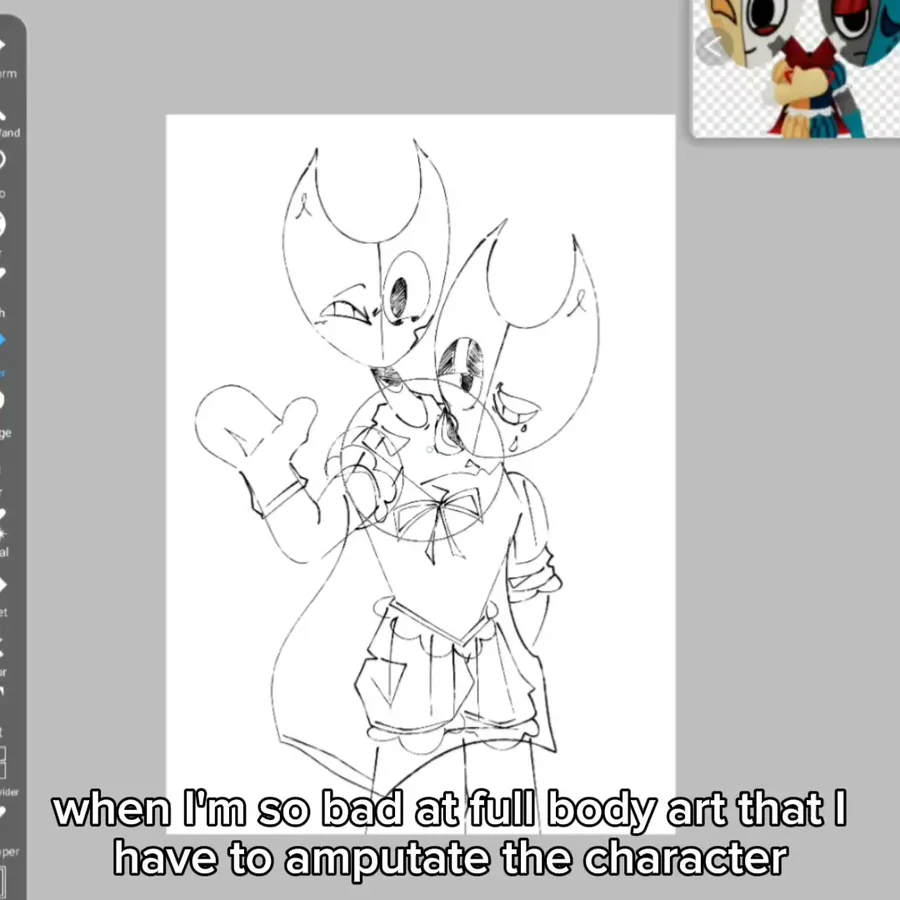Viewport: 900px width, 900px height.
Task: Tap the back arrow on reference window
Action: [712, 48]
